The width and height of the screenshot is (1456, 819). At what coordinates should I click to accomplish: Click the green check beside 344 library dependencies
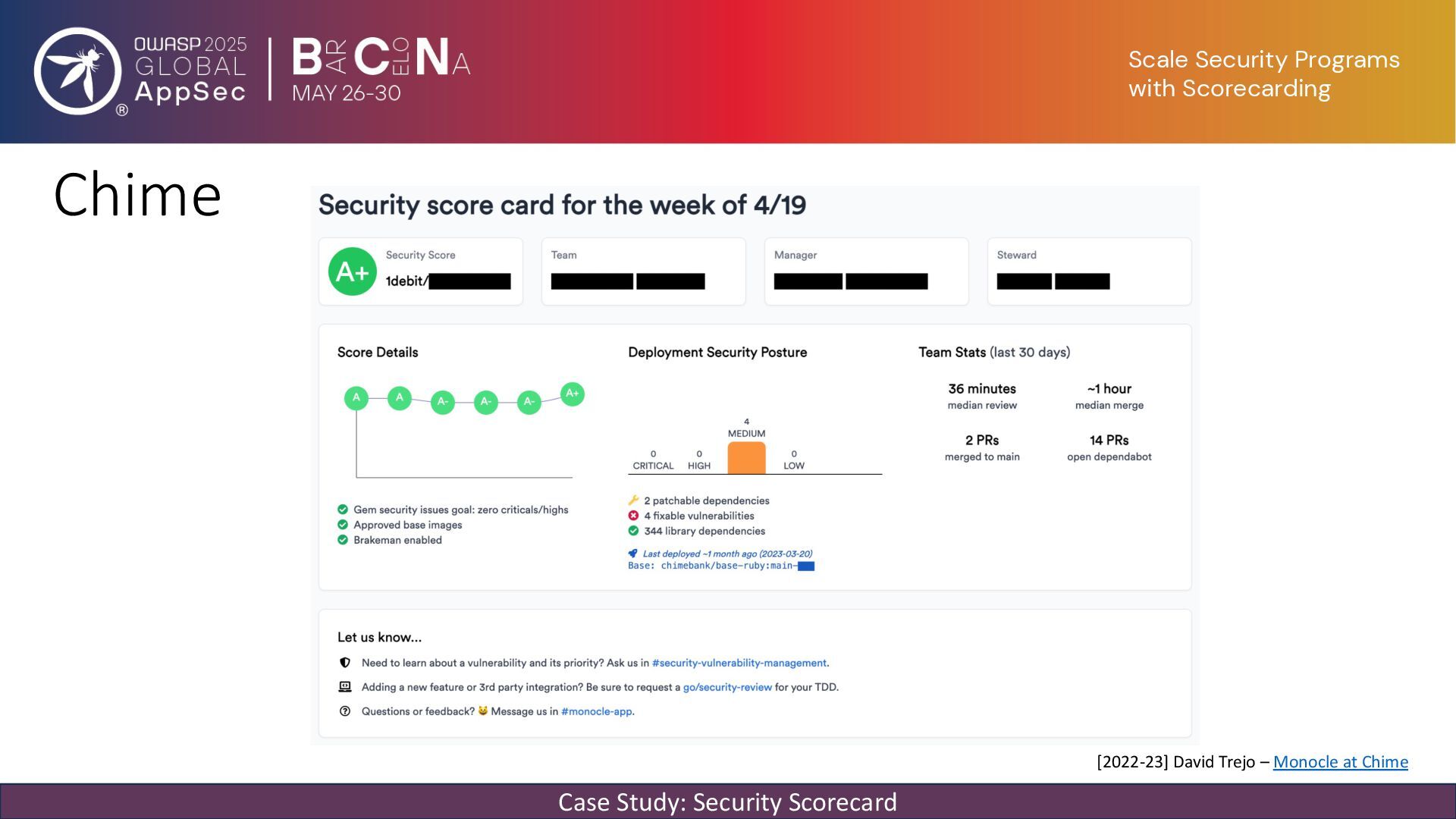(633, 531)
